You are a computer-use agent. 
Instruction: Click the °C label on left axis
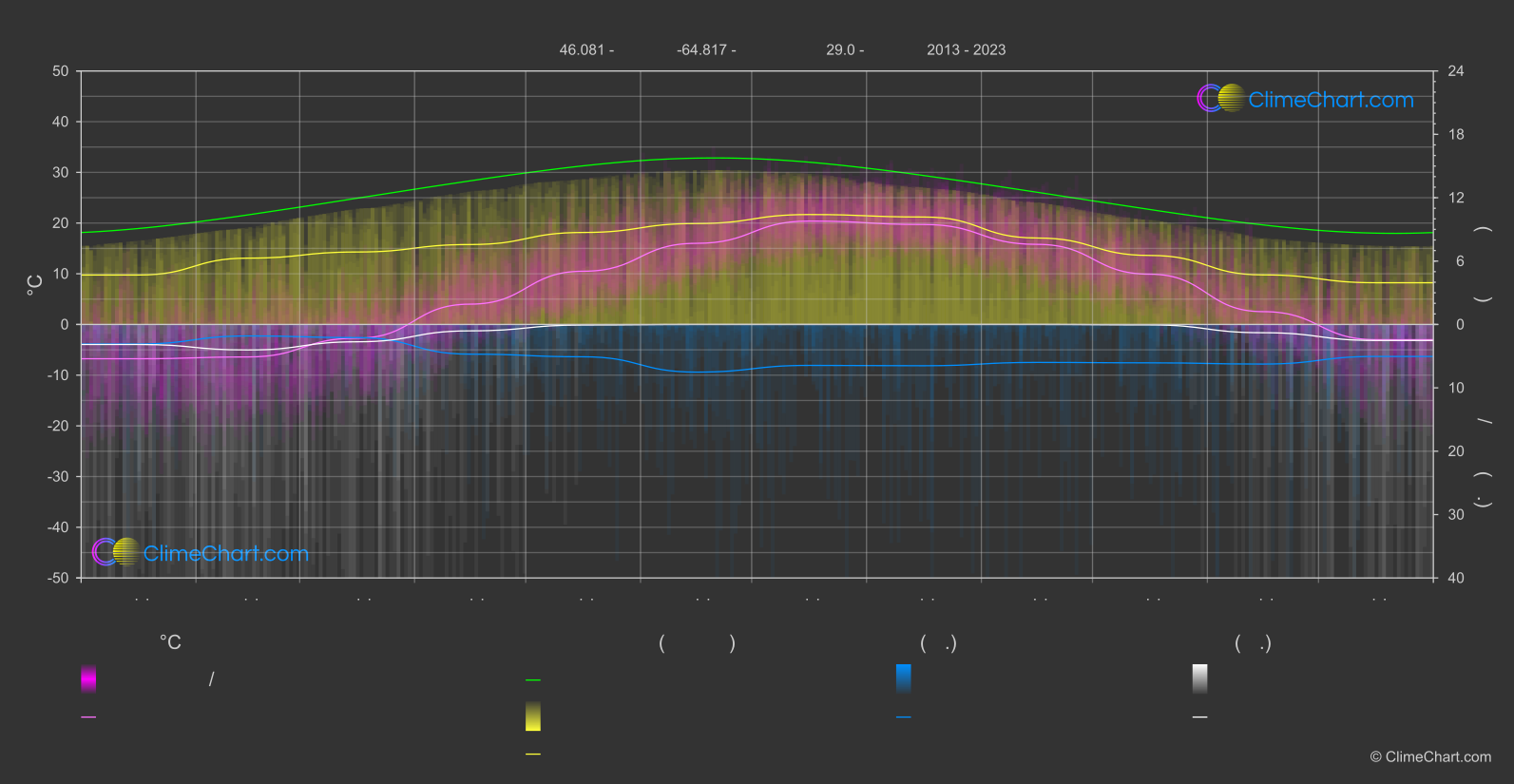click(35, 285)
